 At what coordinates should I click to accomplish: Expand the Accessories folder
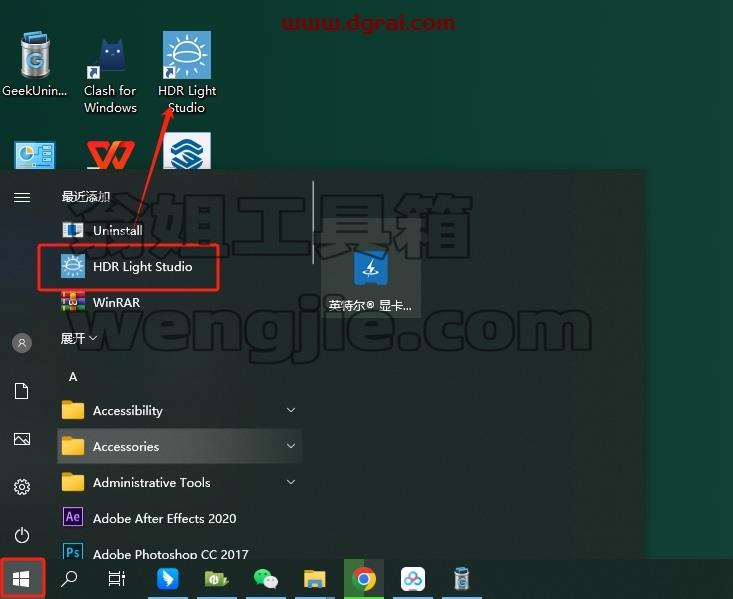point(180,447)
